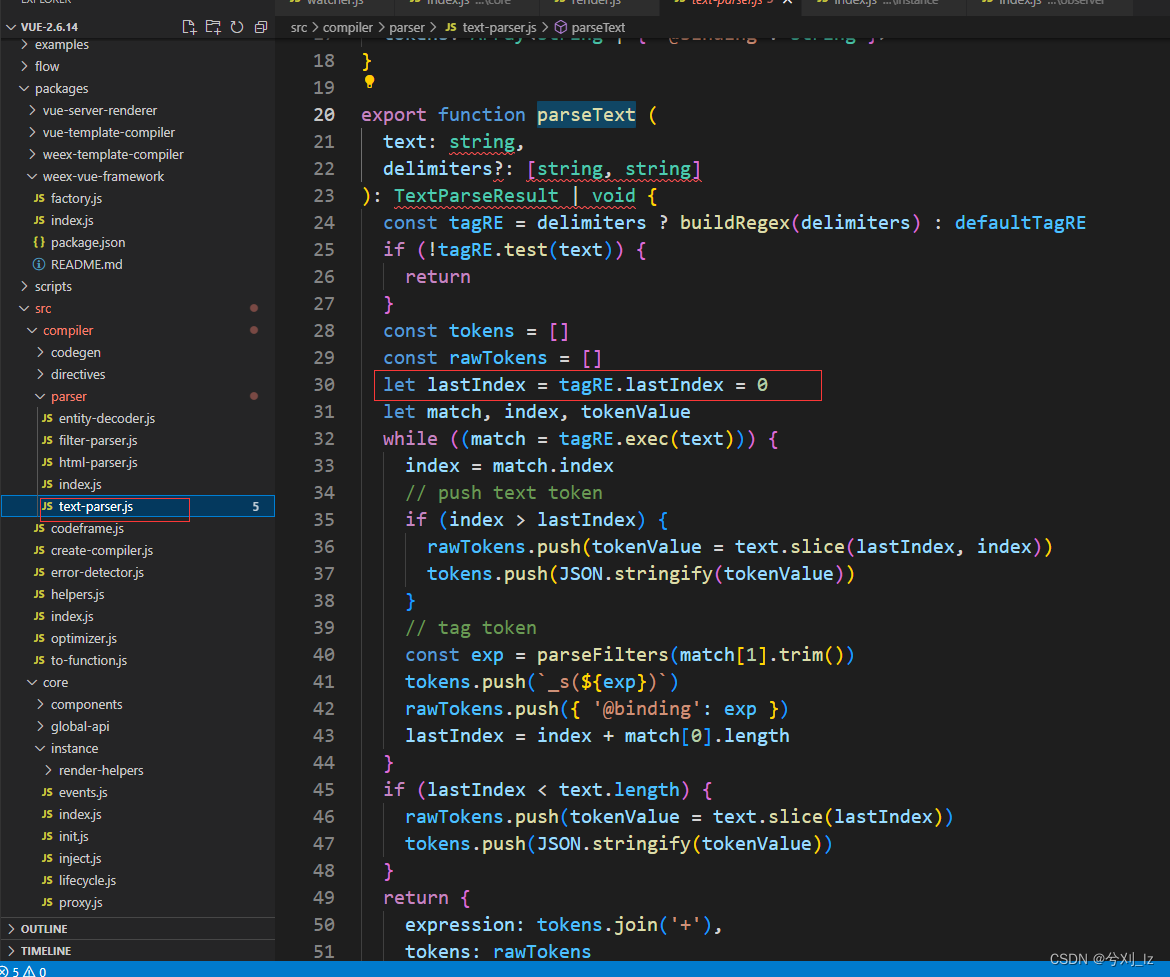
Task: Open html-parser.js file
Action: click(98, 463)
